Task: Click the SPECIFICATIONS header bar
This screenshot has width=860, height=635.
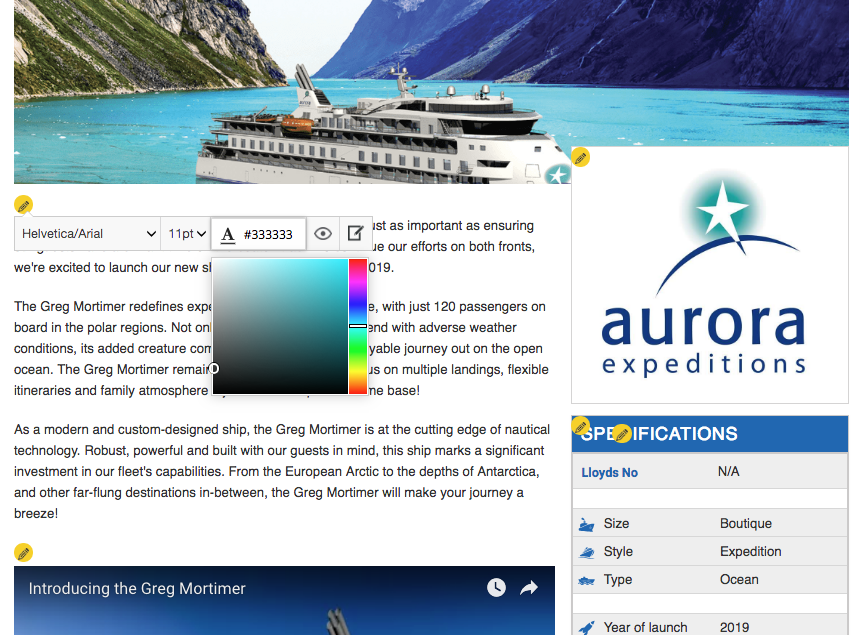Action: click(x=710, y=434)
